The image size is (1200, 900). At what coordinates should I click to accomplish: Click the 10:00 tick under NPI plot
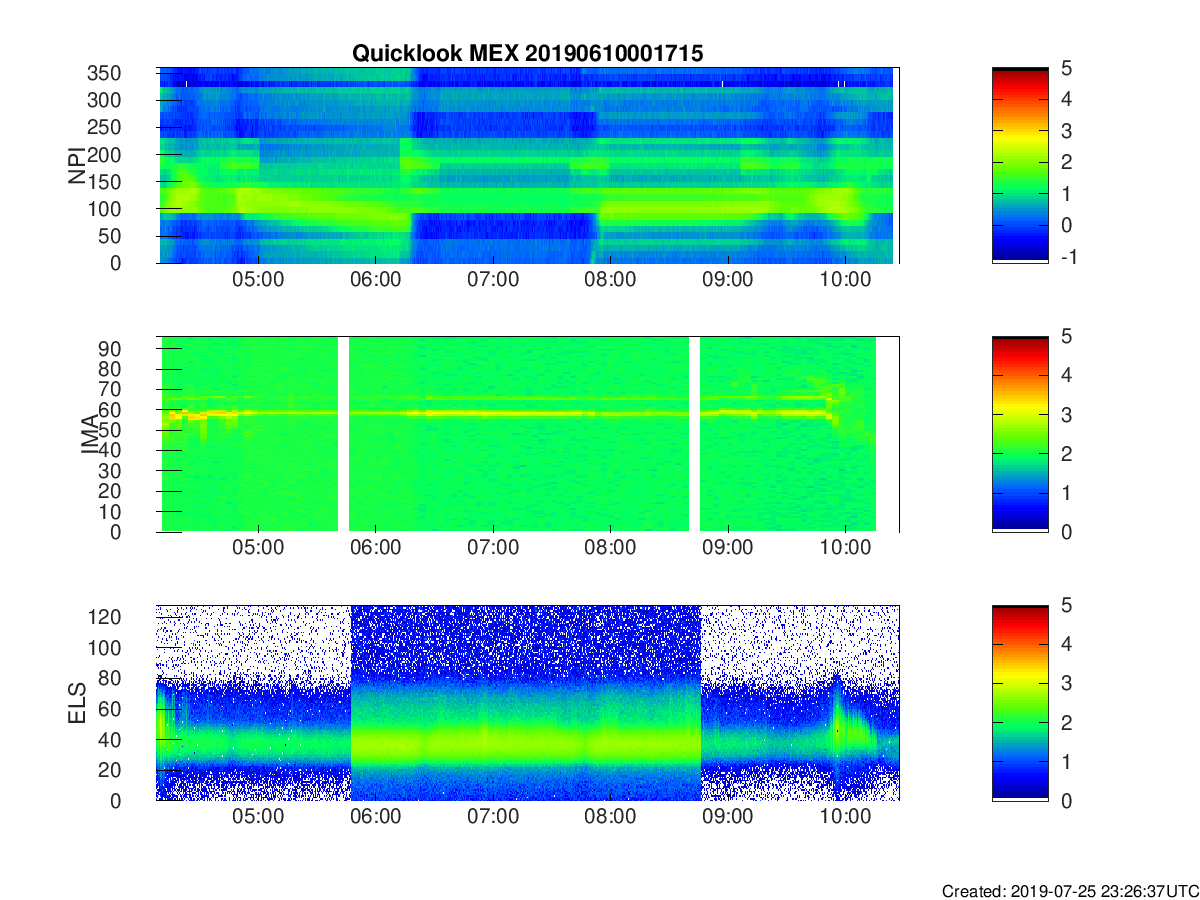pyautogui.click(x=845, y=281)
